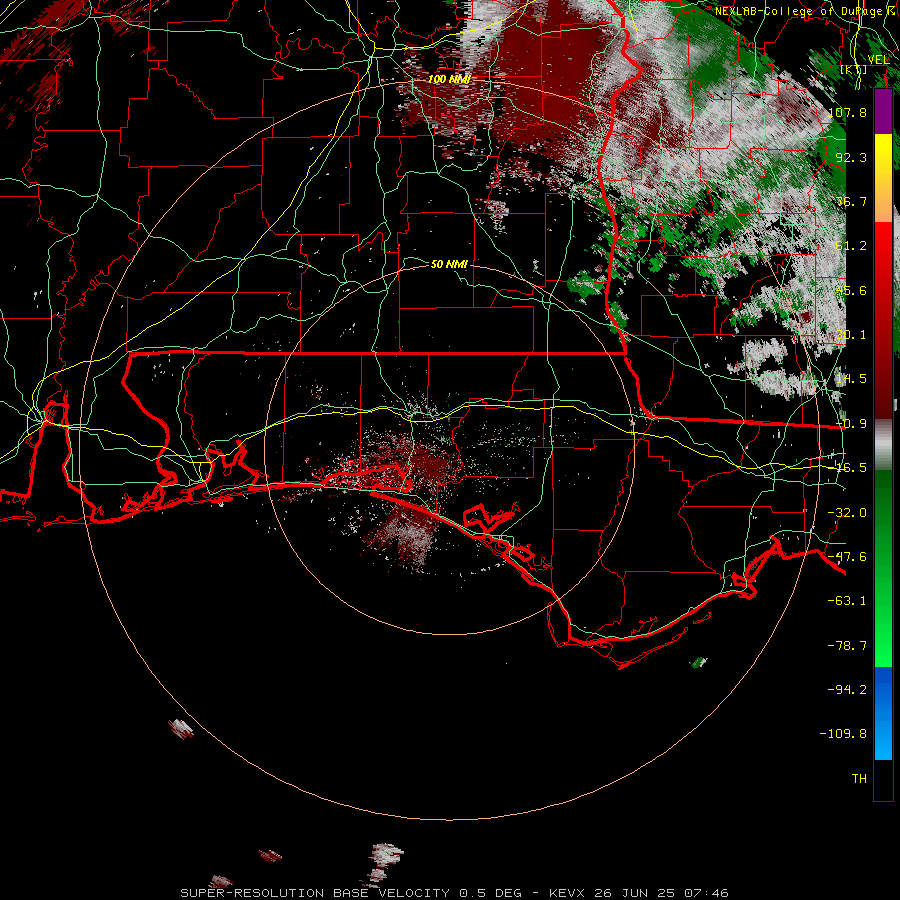
Task: Click the 107.8 velocity scale value
Action: click(x=848, y=112)
